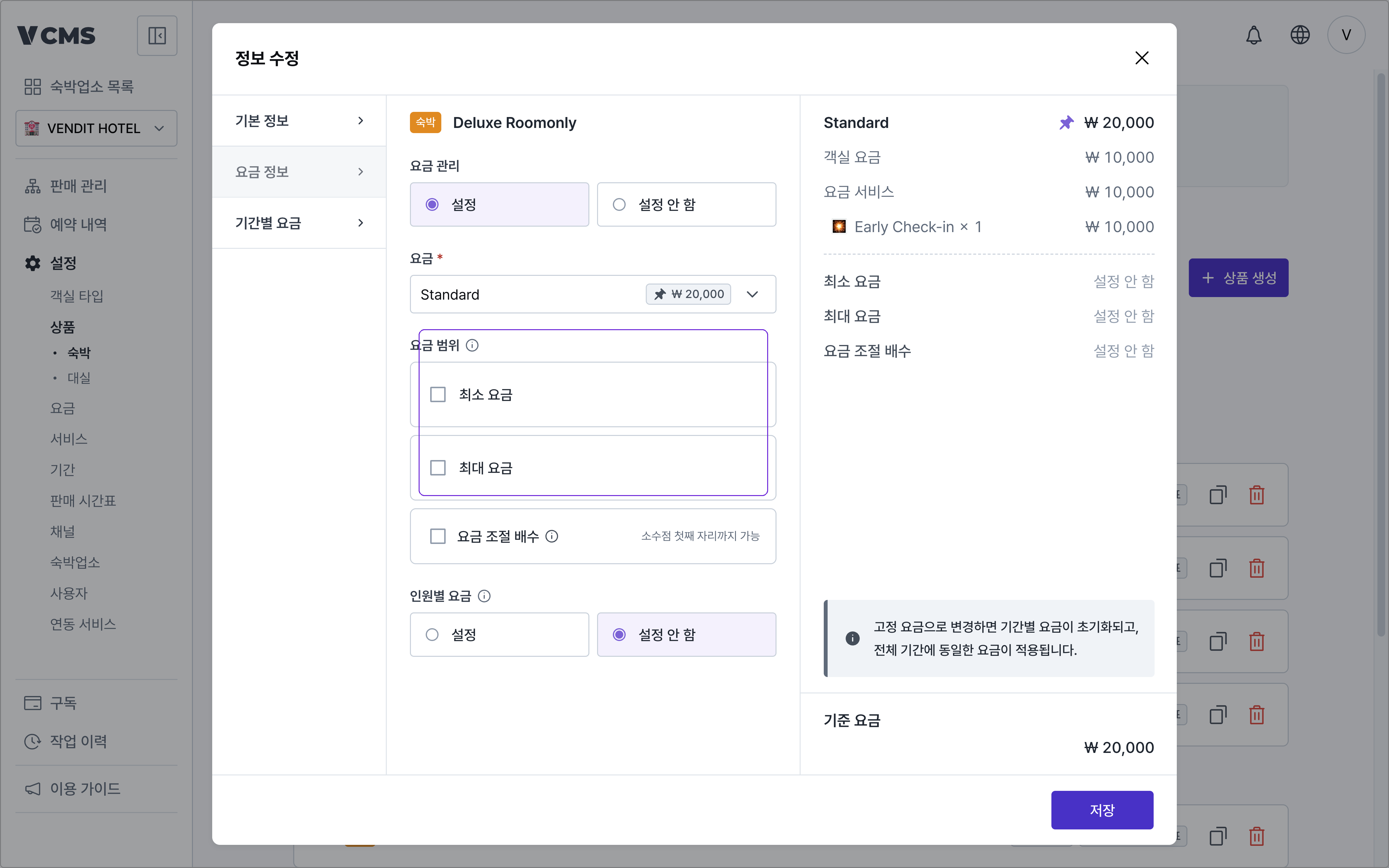Click the 숙박업소 목록 grid icon
Image resolution: width=1389 pixels, height=868 pixels.
click(x=33, y=87)
